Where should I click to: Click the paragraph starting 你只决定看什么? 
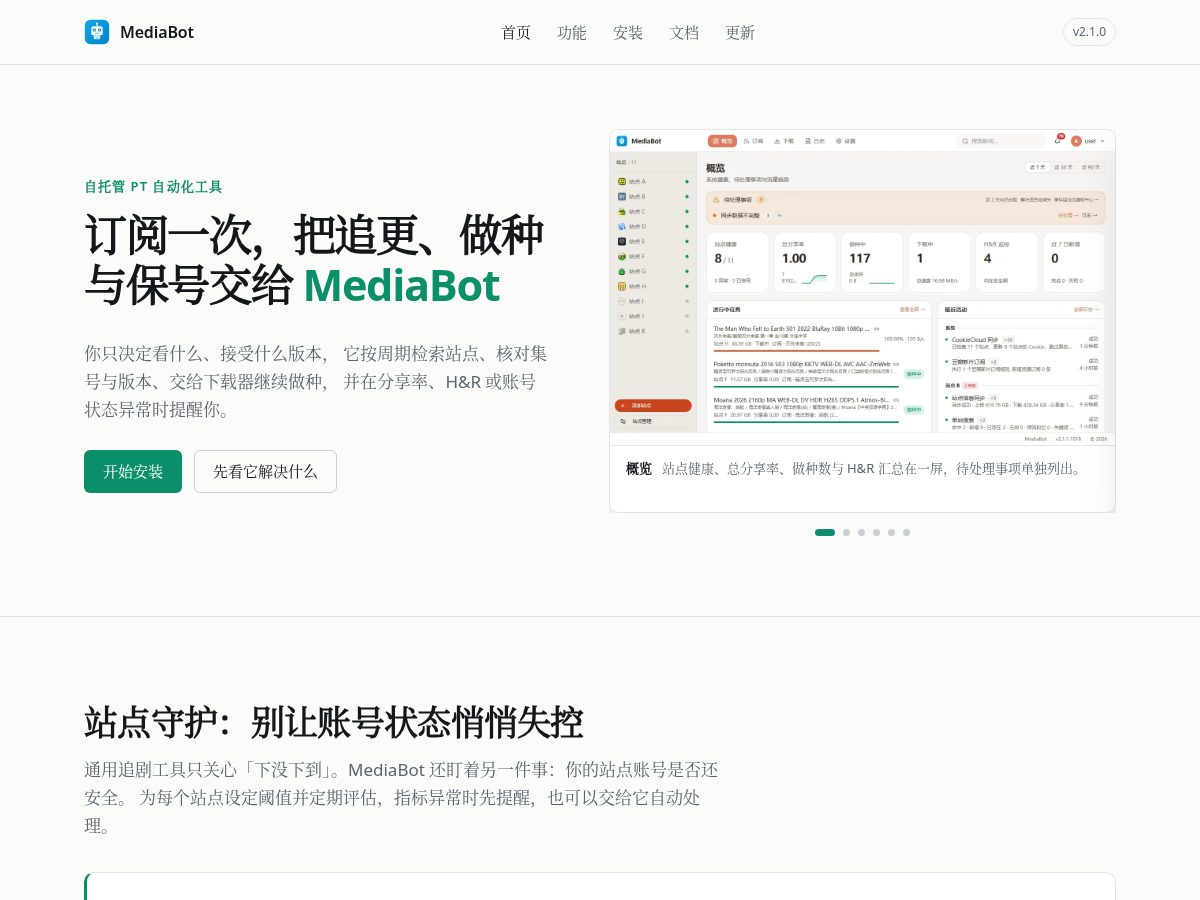click(316, 381)
